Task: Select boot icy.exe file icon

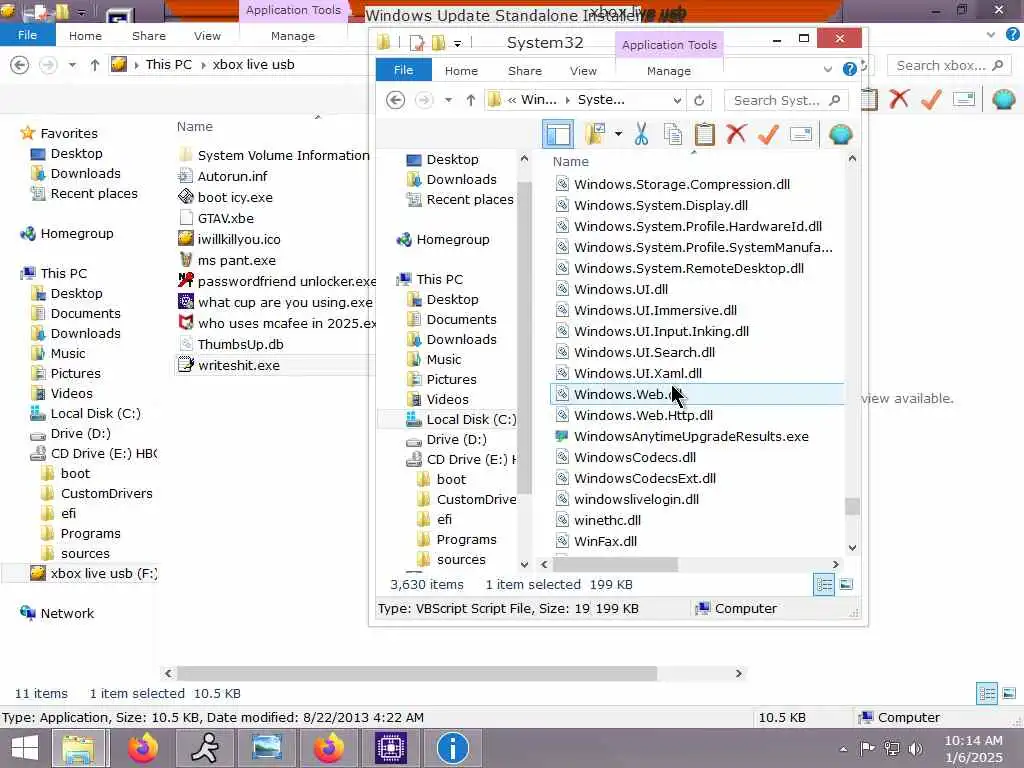Action: click(186, 197)
